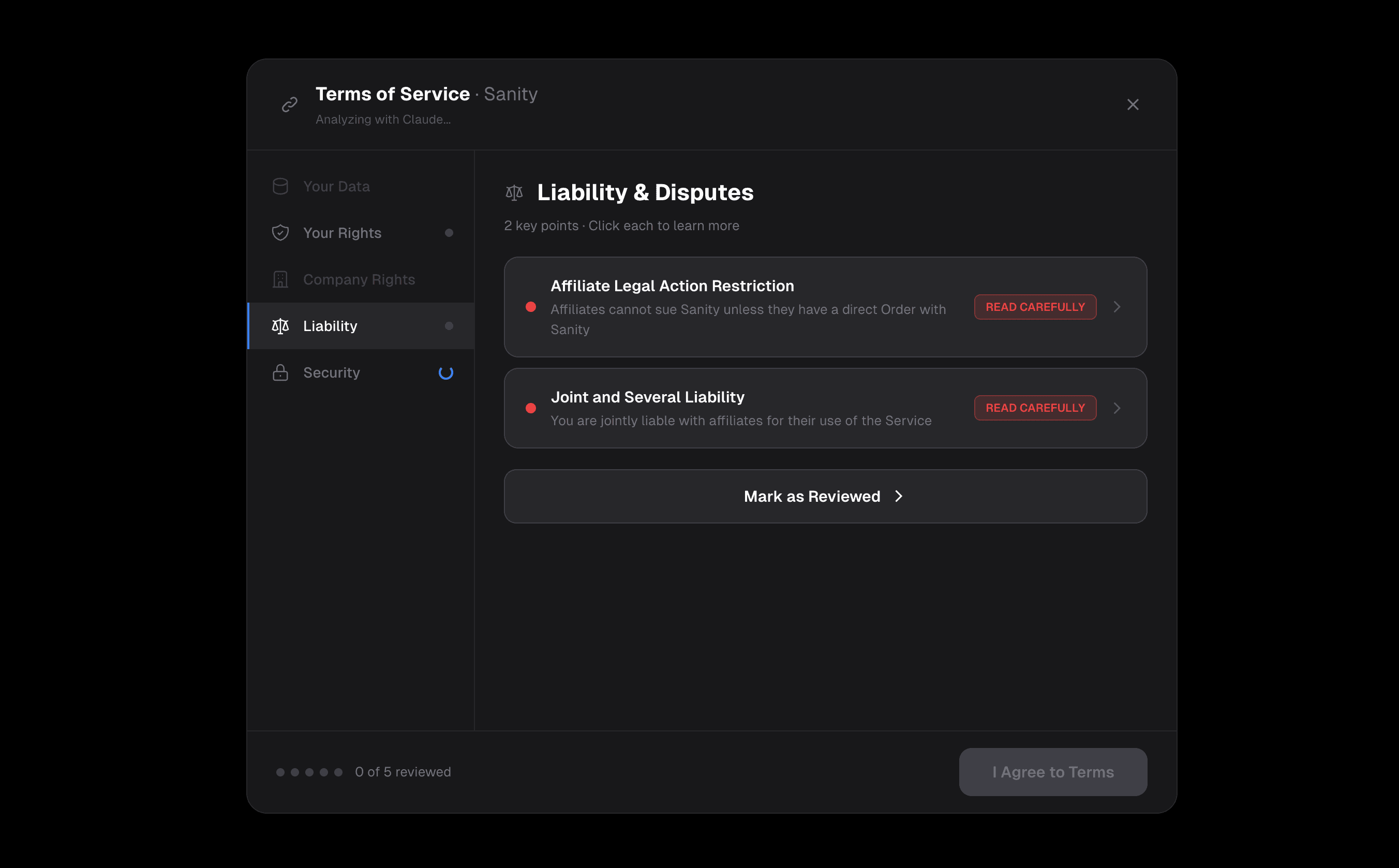Close the Terms of Service dialog
The height and width of the screenshot is (868, 1399).
pyautogui.click(x=1133, y=104)
